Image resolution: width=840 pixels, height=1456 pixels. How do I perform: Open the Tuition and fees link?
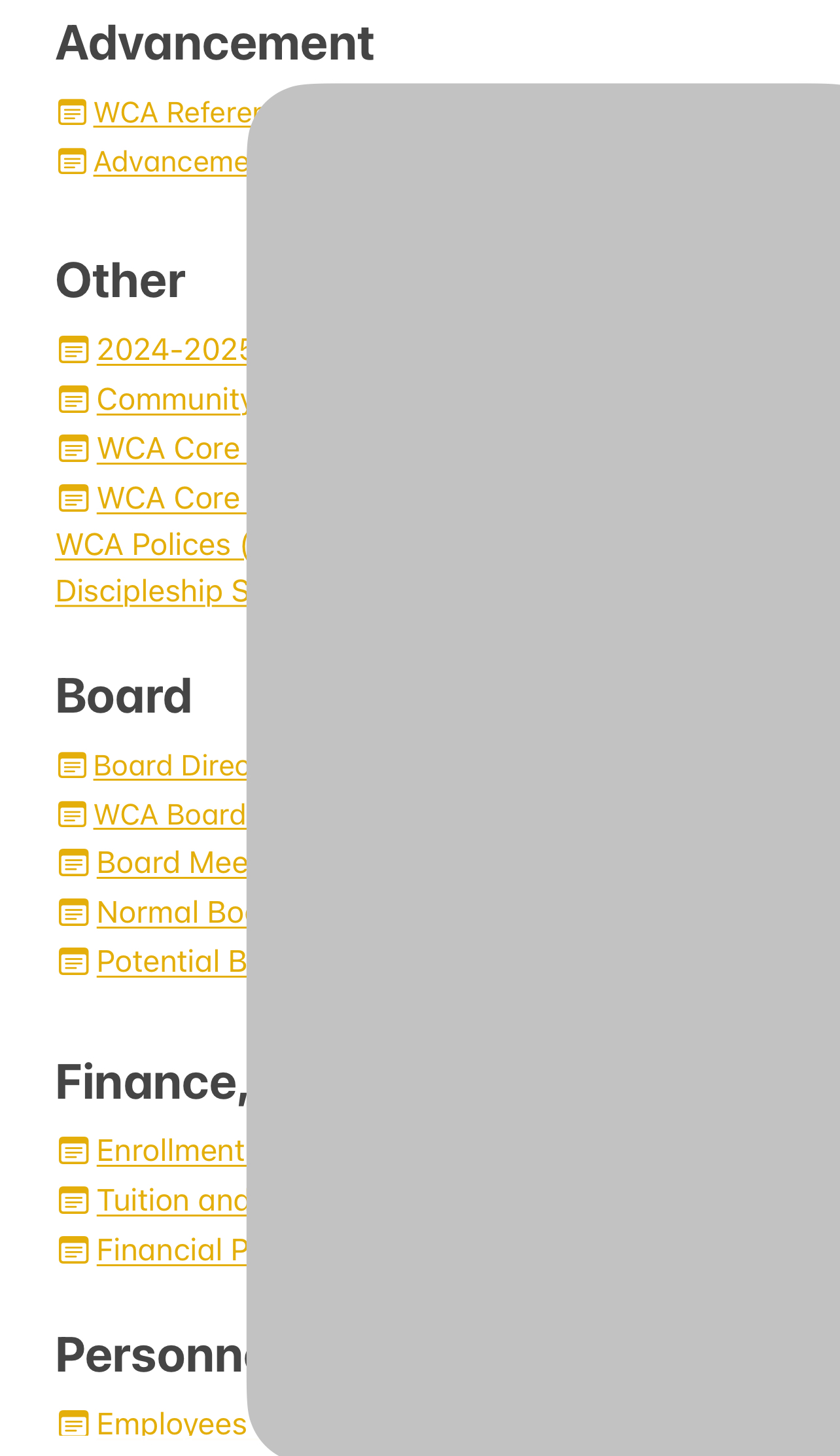[x=171, y=1201]
